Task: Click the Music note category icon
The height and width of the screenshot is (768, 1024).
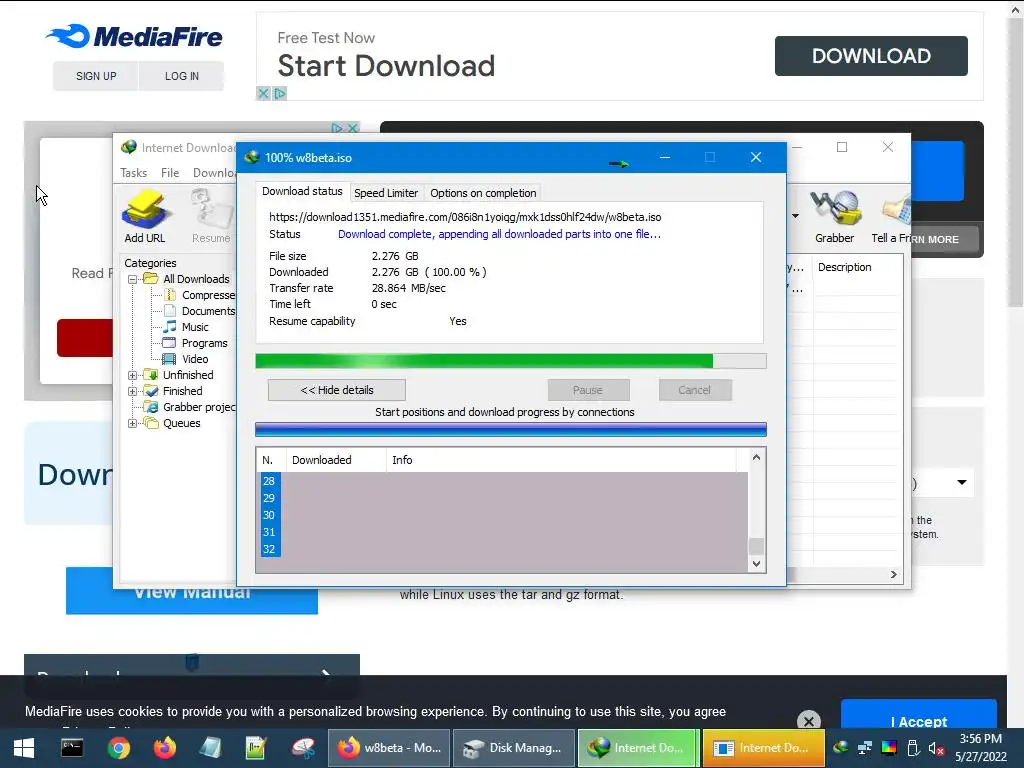Action: [x=170, y=327]
